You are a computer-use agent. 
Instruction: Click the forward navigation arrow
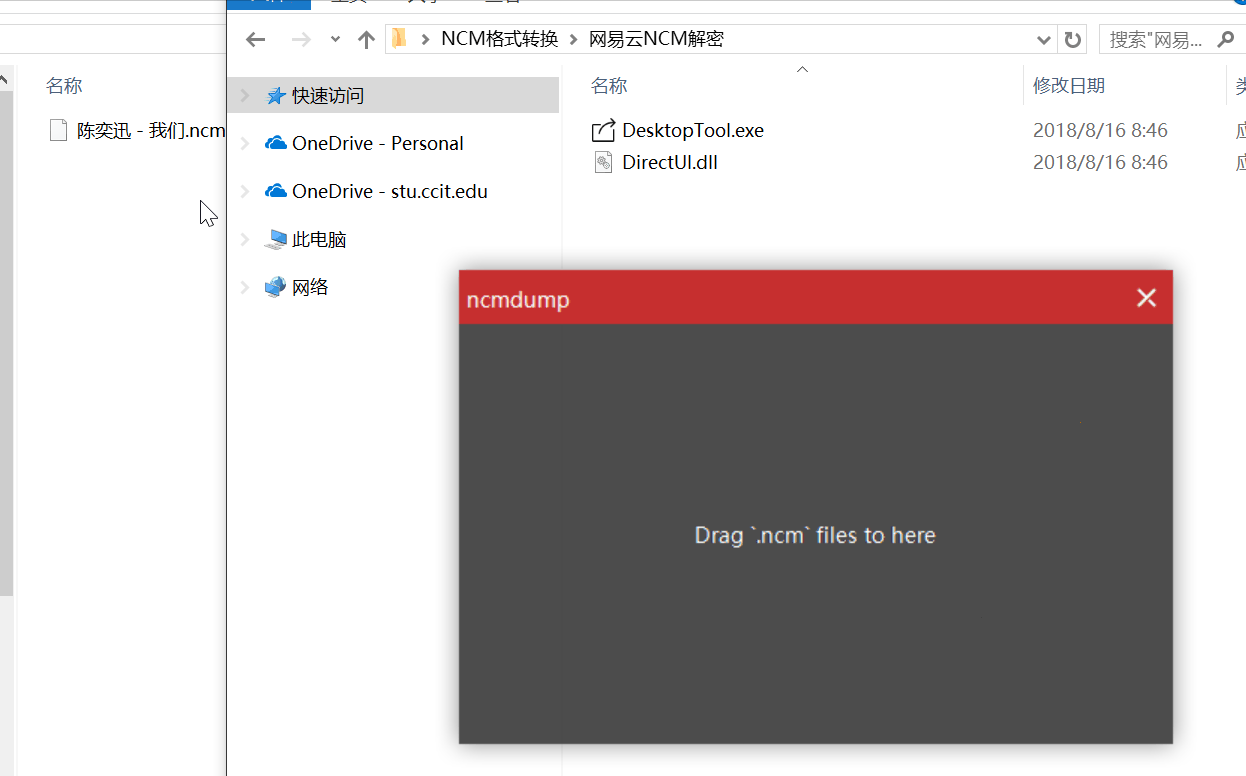coord(301,40)
